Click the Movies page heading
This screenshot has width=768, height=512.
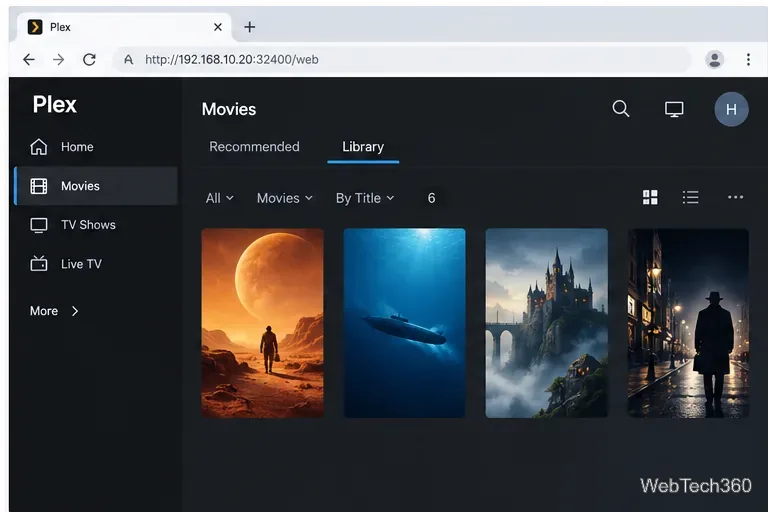[x=229, y=109]
